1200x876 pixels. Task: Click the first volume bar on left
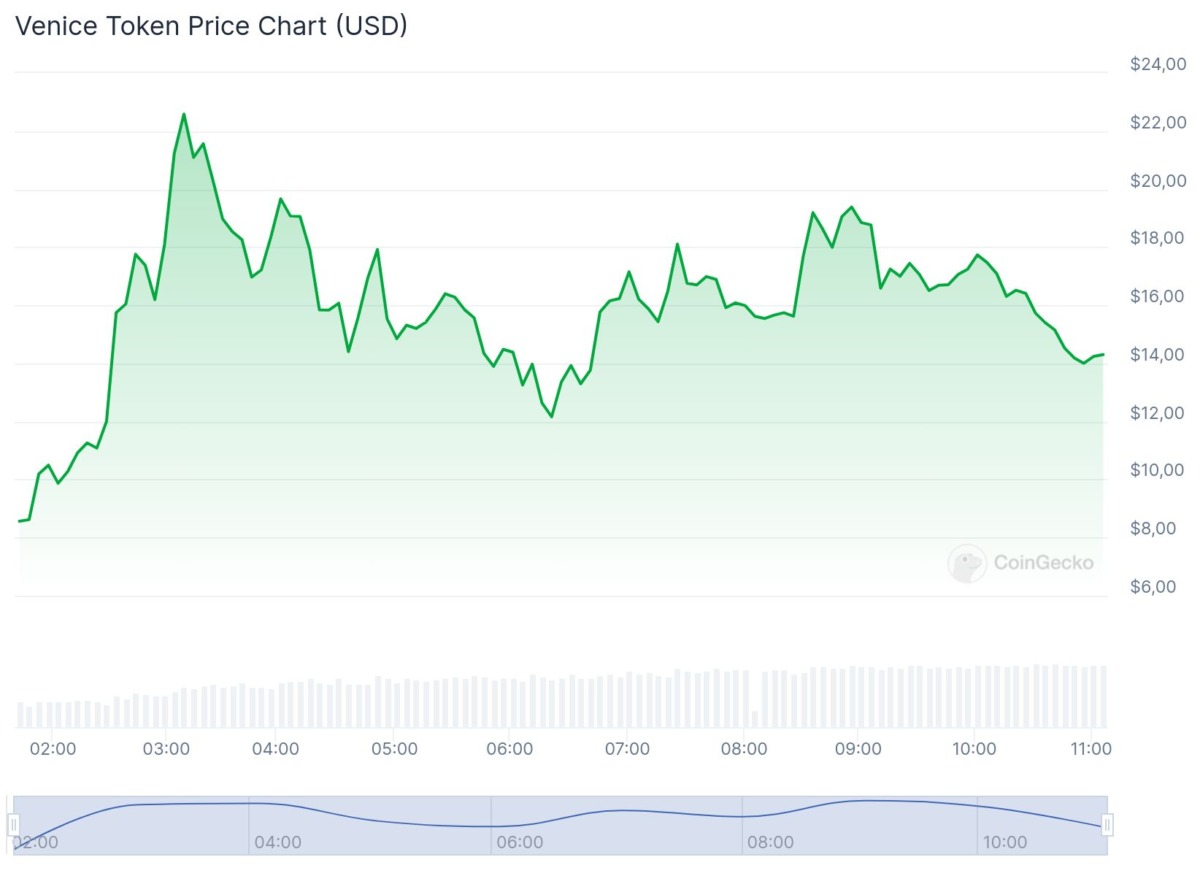(20, 714)
